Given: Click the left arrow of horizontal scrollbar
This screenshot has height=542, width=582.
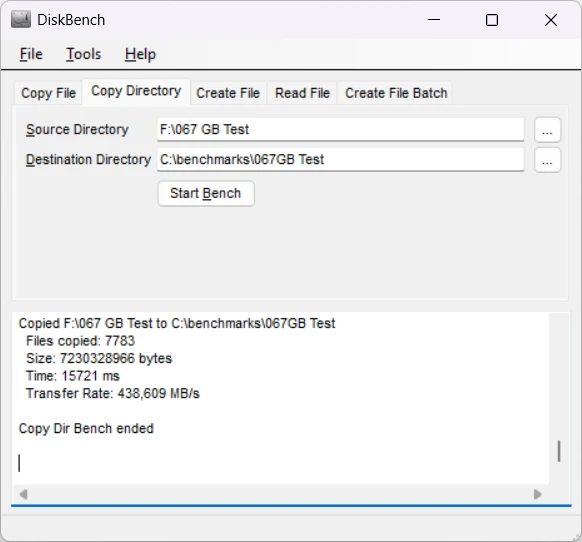Looking at the screenshot, I should tap(23, 494).
